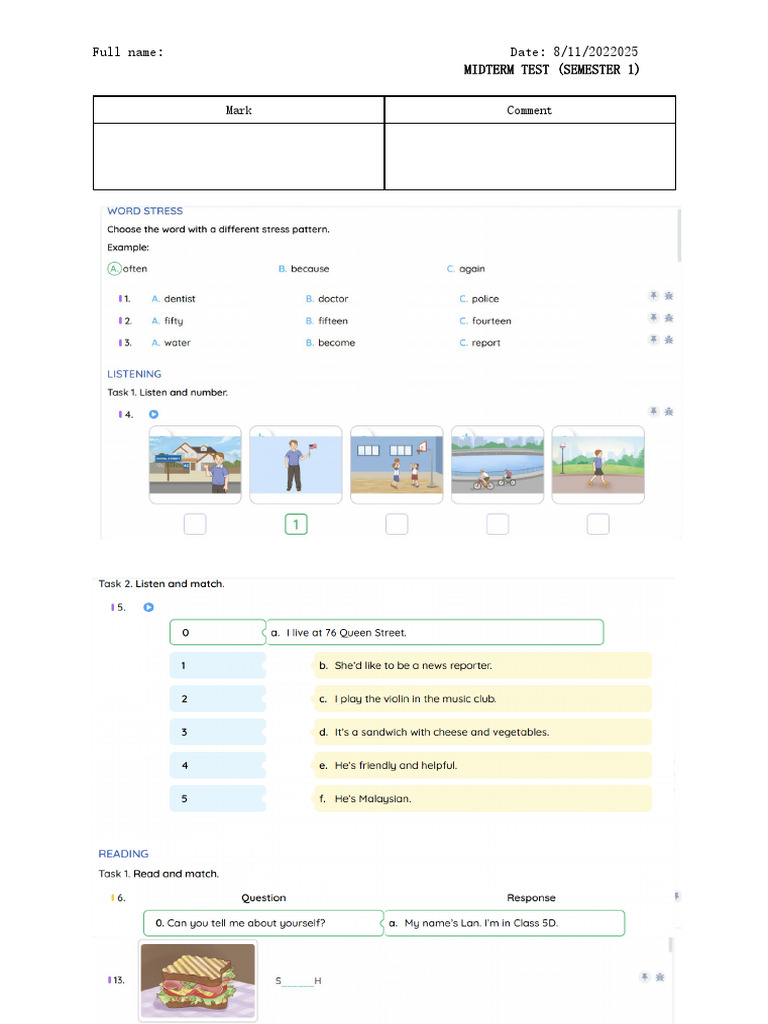Screen dimensions: 768x1024
Task: Click the pin icon on the fifty row
Action: (653, 318)
